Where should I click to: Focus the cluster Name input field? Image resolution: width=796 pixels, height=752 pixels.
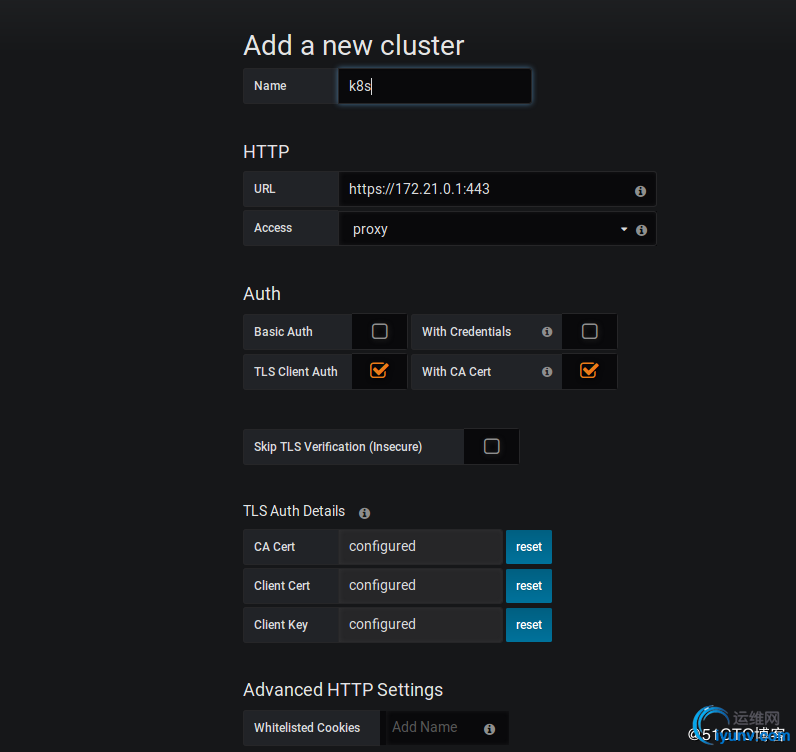pos(435,86)
